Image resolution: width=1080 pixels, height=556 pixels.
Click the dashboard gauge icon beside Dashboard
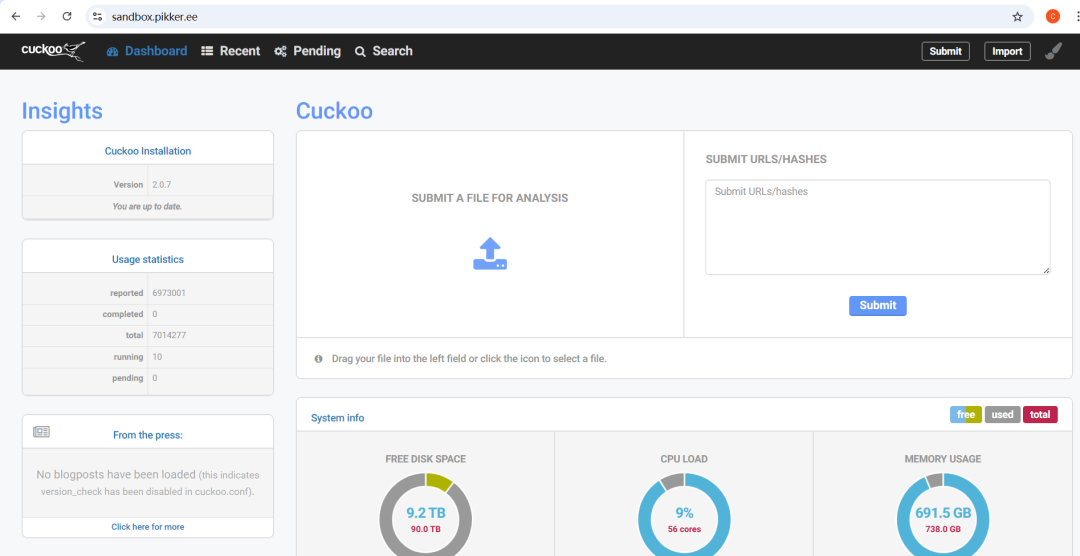point(113,52)
